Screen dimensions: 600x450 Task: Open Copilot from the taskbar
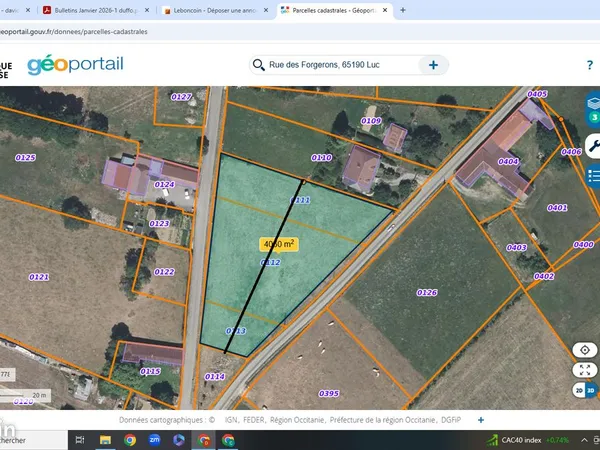coord(179,440)
